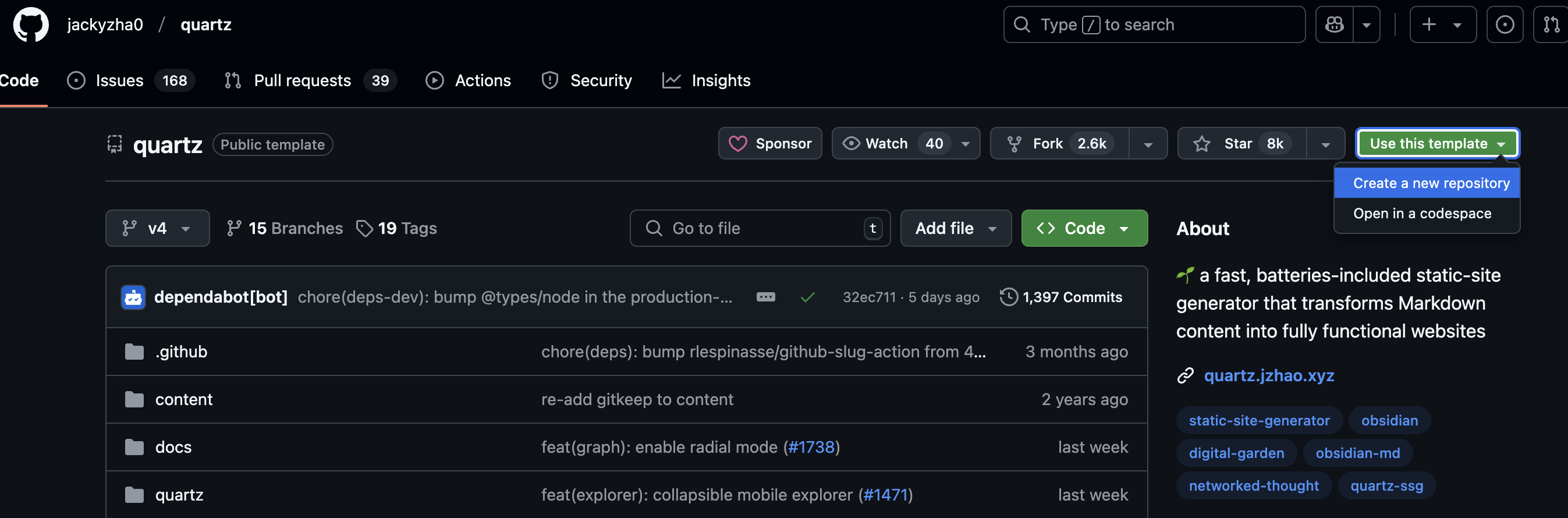Open the docs folder
The height and width of the screenshot is (518, 1568).
[x=173, y=448]
